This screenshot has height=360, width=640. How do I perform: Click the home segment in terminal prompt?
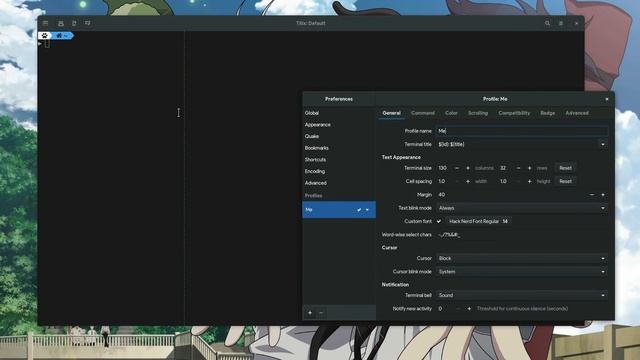click(61, 36)
